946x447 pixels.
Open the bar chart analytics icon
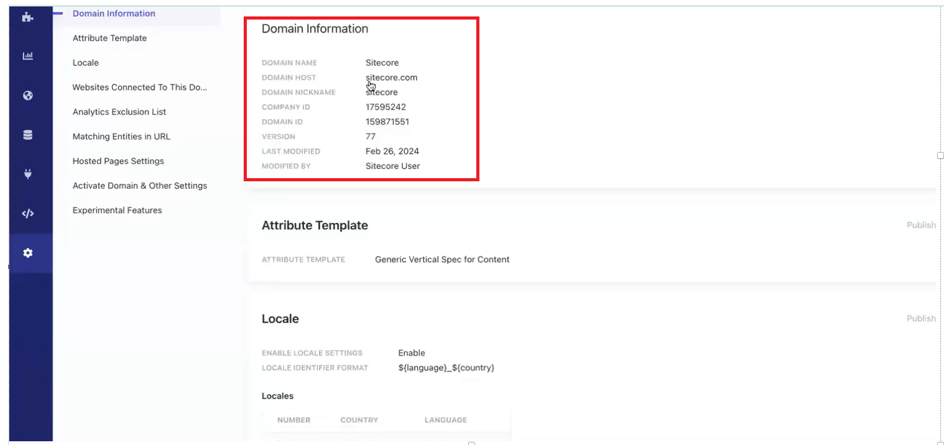point(27,56)
